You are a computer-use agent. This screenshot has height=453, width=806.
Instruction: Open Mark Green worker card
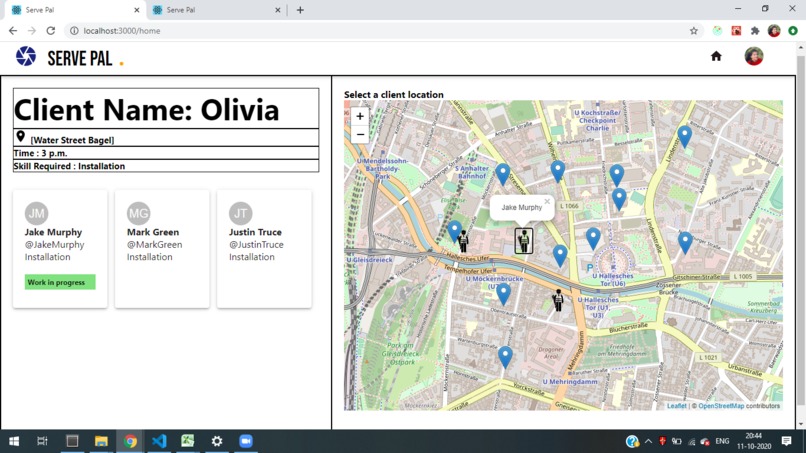(x=162, y=249)
